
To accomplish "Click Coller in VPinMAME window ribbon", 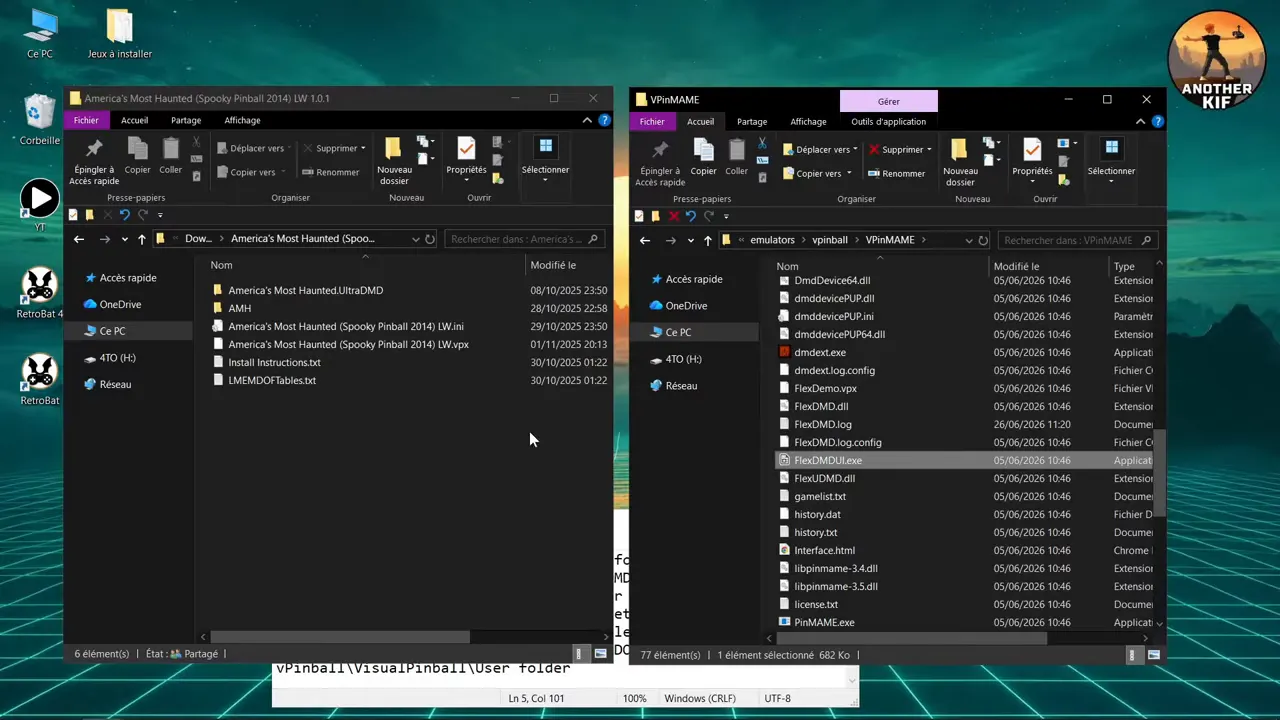I will tap(737, 158).
